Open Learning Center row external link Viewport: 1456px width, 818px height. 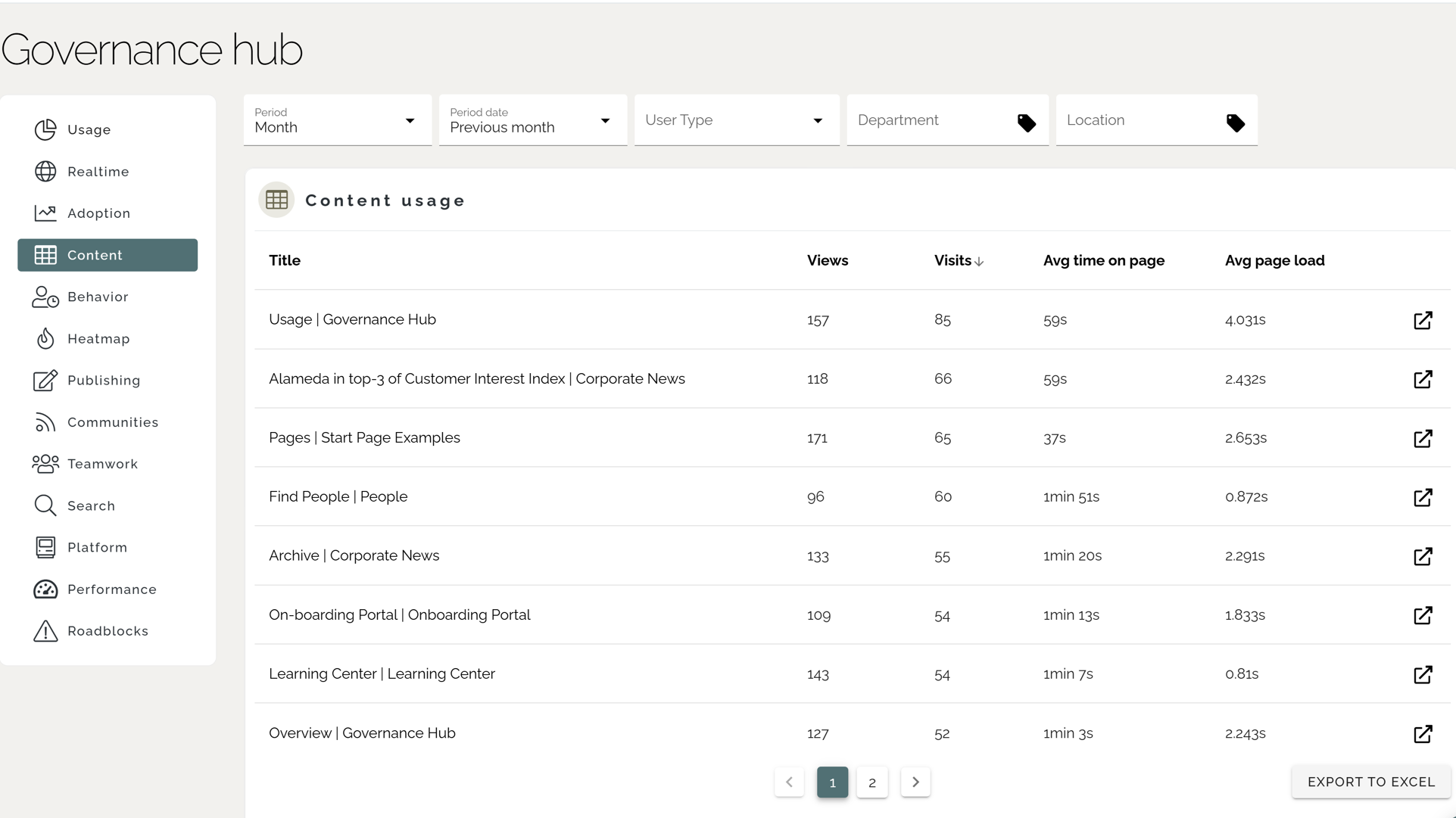[1423, 674]
